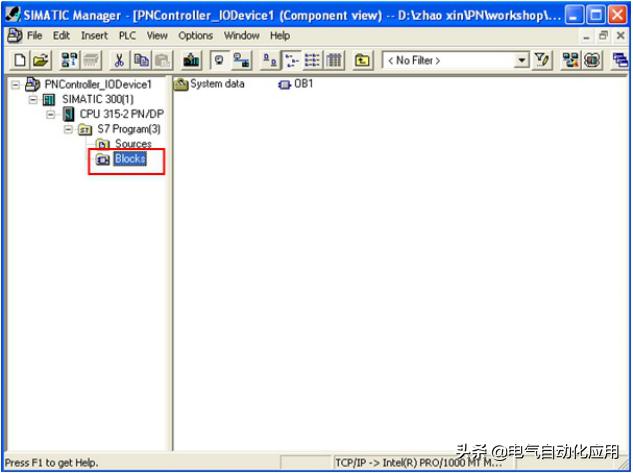Minimize the inner project window
Image resolution: width=633 pixels, height=473 pixels.
(587, 37)
